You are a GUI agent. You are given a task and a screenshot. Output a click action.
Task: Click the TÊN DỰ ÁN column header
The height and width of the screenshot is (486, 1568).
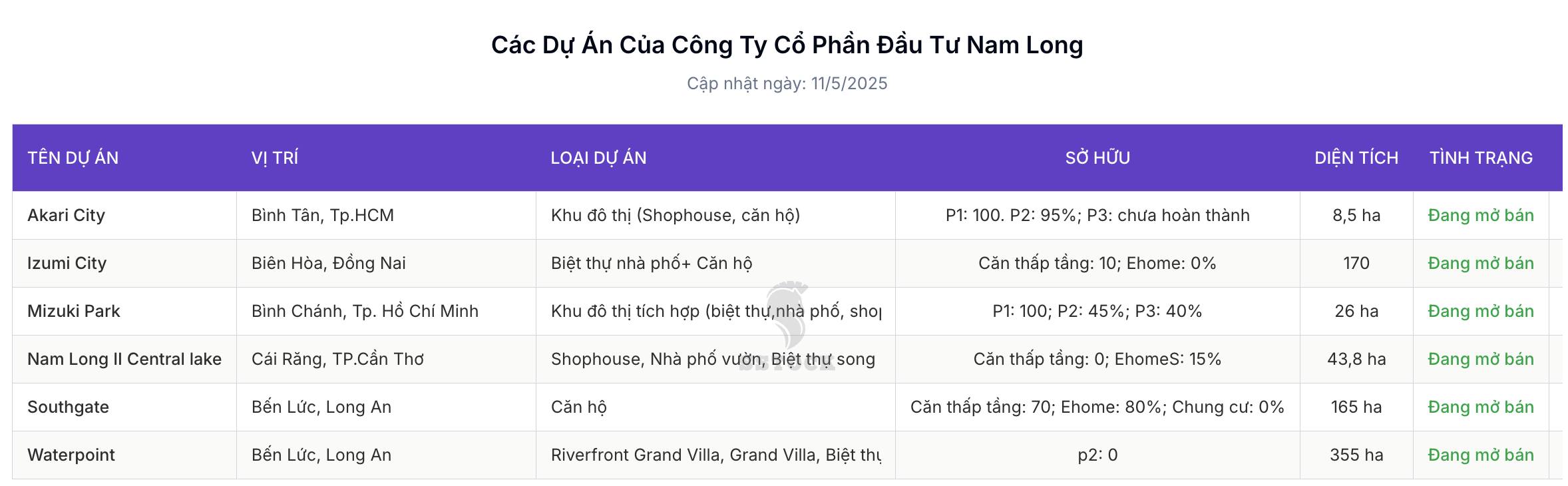pos(73,158)
